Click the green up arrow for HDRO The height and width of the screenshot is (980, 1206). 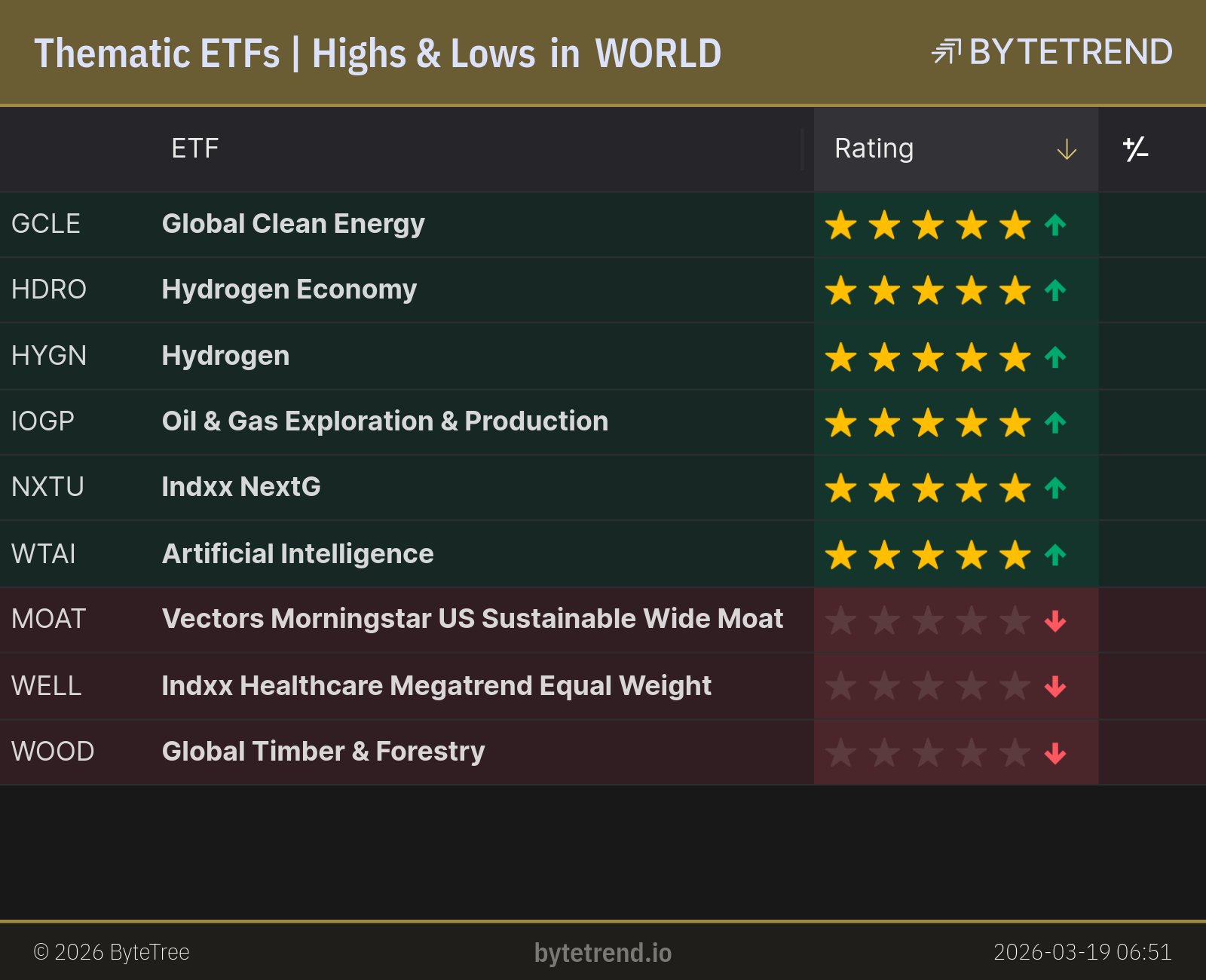tap(1055, 290)
